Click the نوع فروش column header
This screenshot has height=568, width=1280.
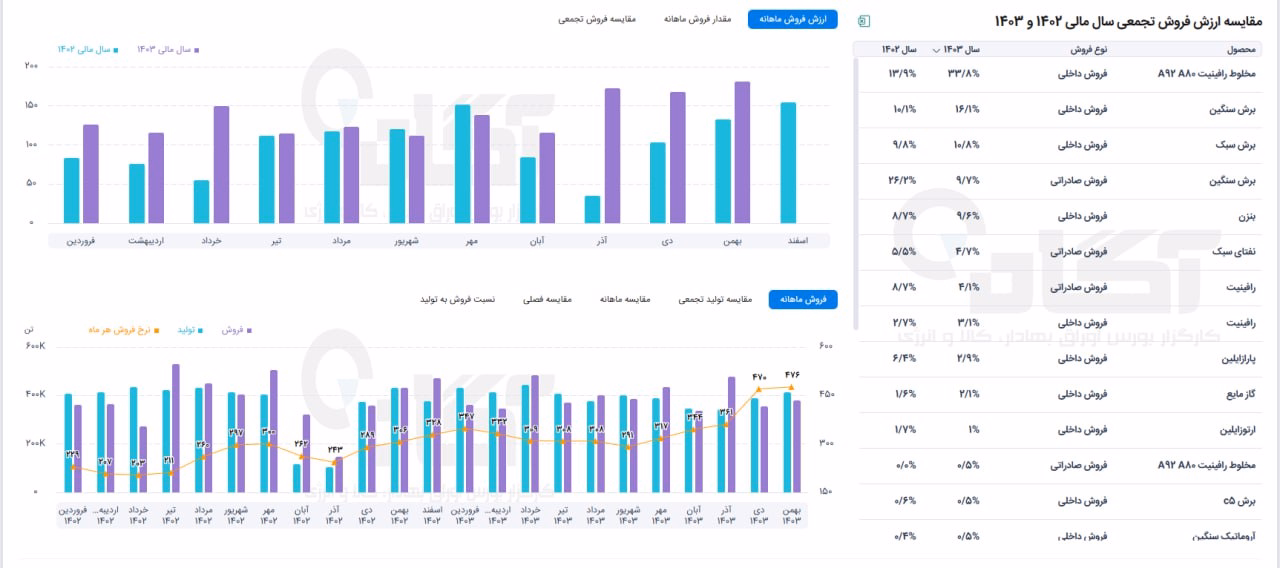(x=1087, y=49)
